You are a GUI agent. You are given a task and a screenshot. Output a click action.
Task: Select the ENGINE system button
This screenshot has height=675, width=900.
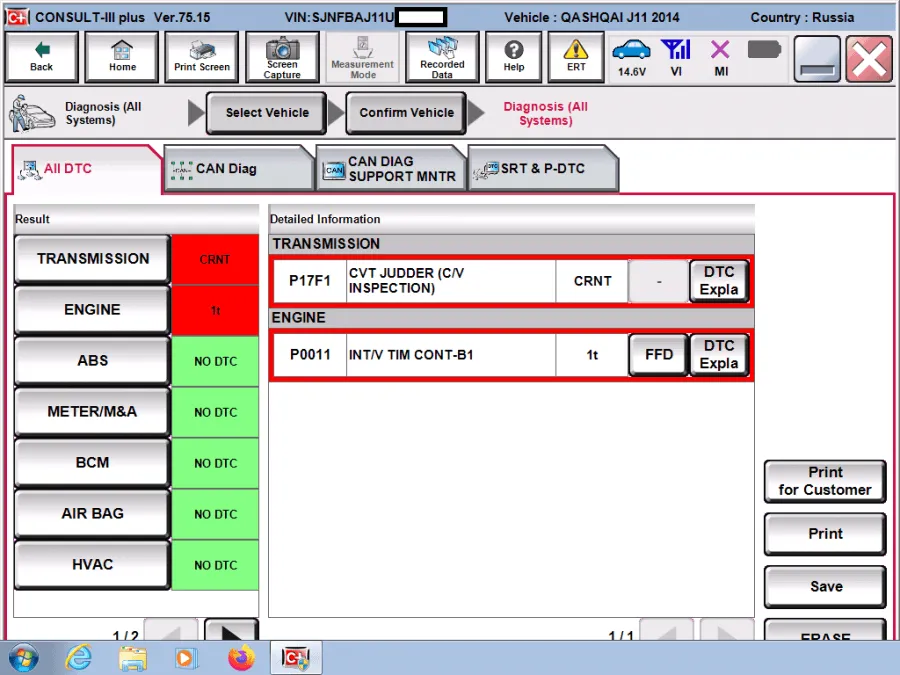[x=92, y=310]
